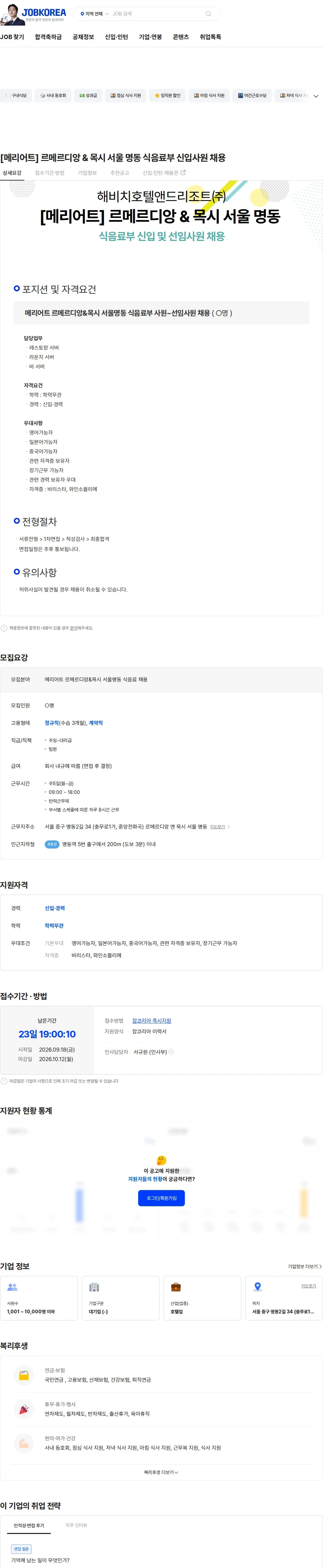Open the 기업·연봉 menu
Viewport: 323px width, 1568px height.
click(x=150, y=37)
